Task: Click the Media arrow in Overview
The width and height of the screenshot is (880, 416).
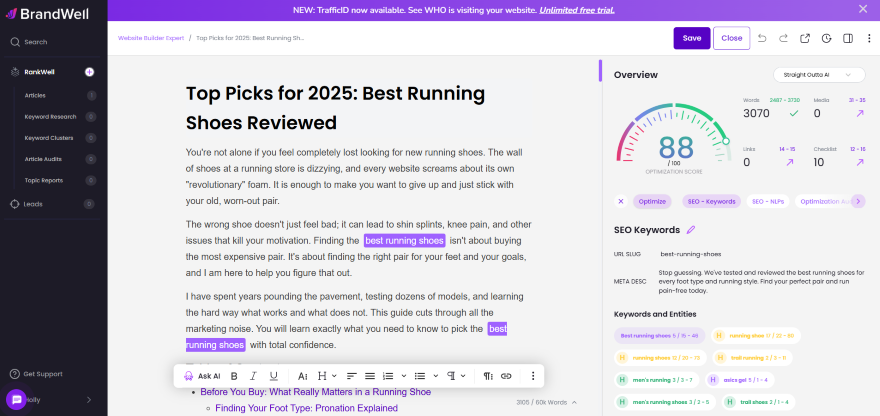Action: pyautogui.click(x=859, y=114)
